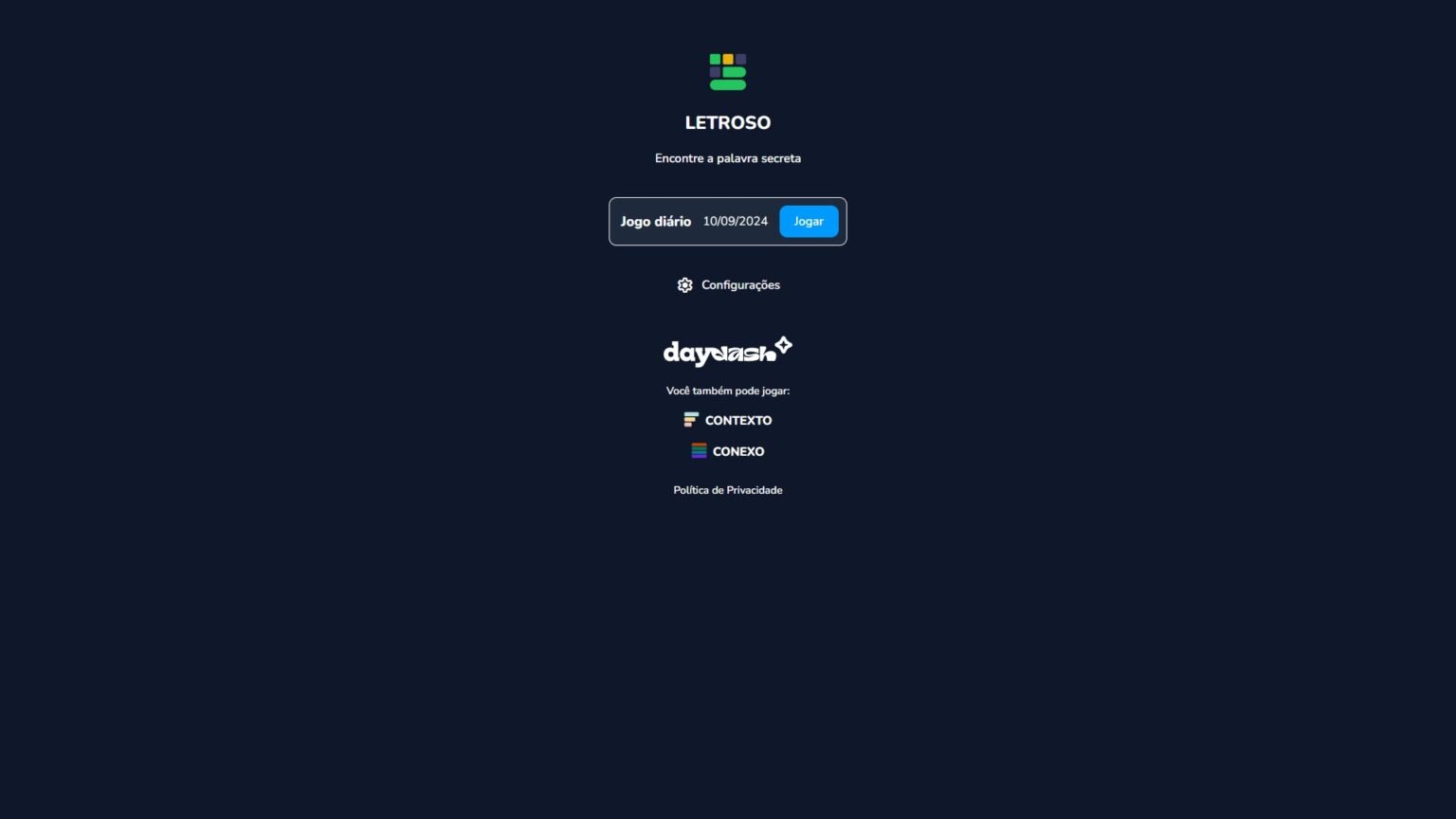The image size is (1456, 819).
Task: Open the CONEXO game link
Action: pos(738,451)
